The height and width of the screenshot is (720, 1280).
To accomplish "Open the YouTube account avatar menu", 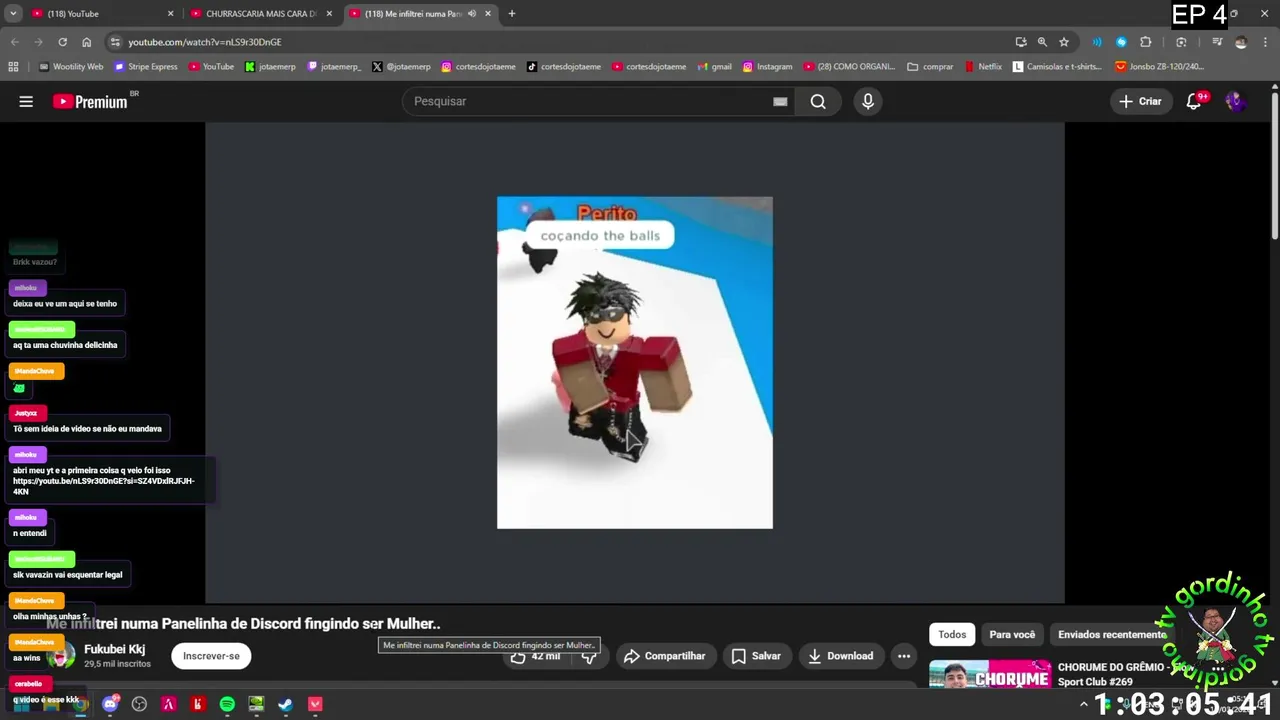I will coord(1235,101).
